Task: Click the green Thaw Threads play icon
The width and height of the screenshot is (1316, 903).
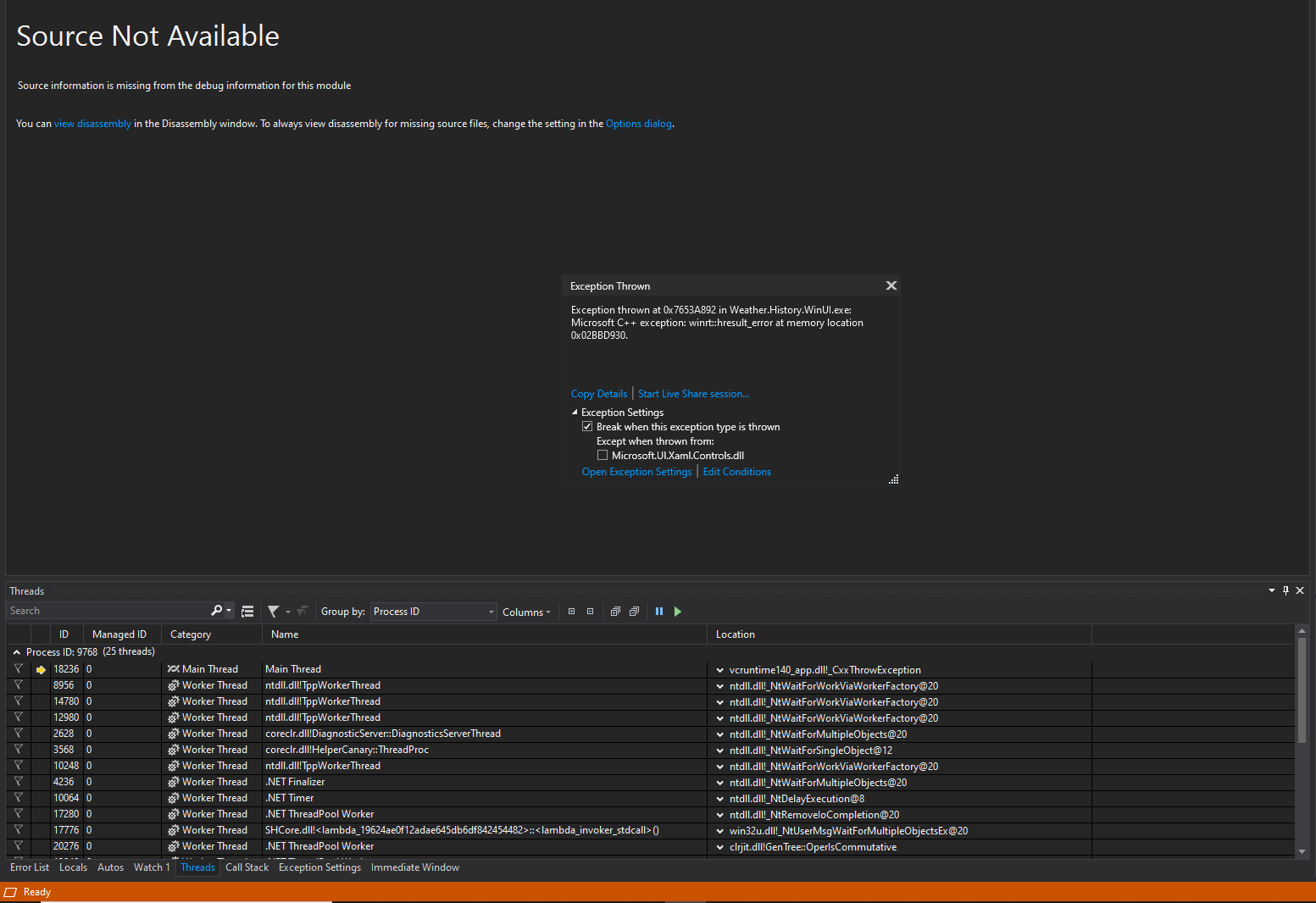Action: [678, 612]
